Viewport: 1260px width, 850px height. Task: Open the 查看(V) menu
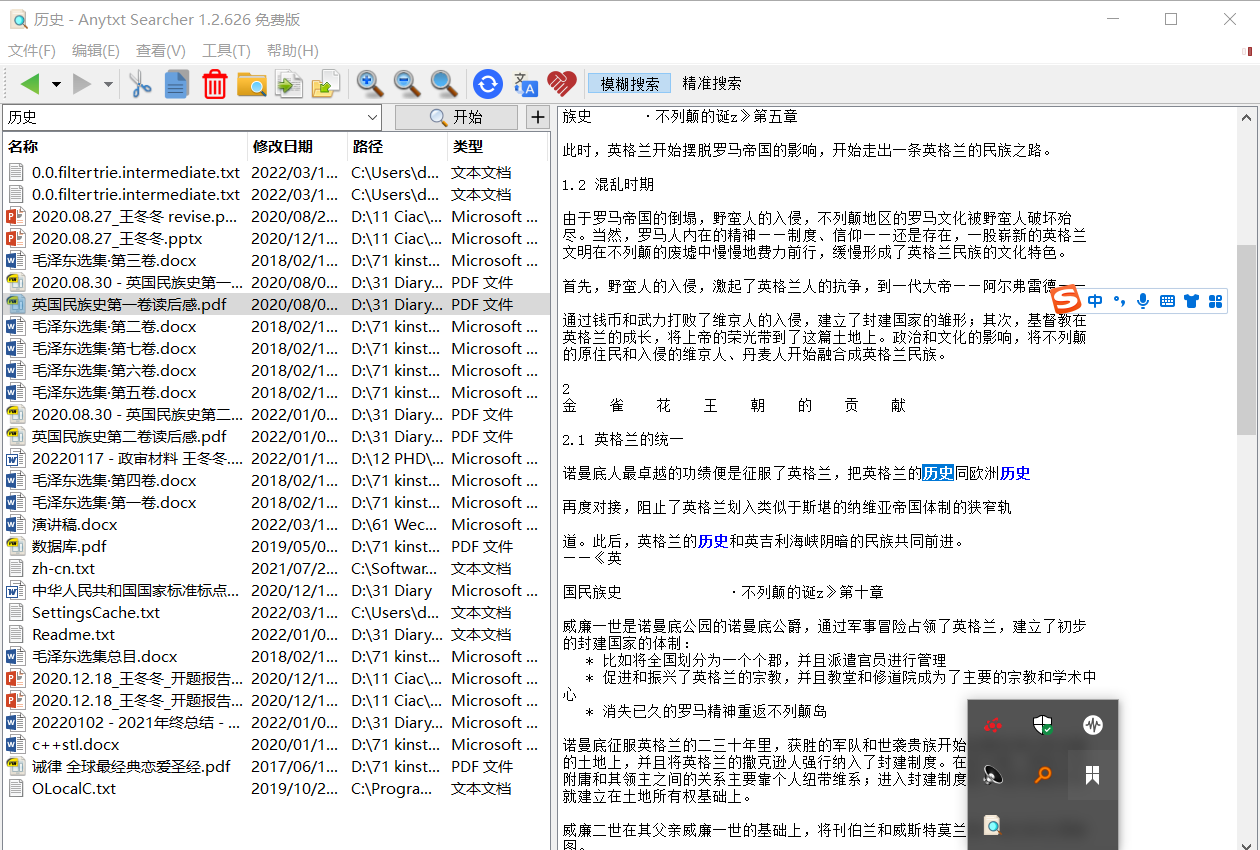[x=160, y=50]
